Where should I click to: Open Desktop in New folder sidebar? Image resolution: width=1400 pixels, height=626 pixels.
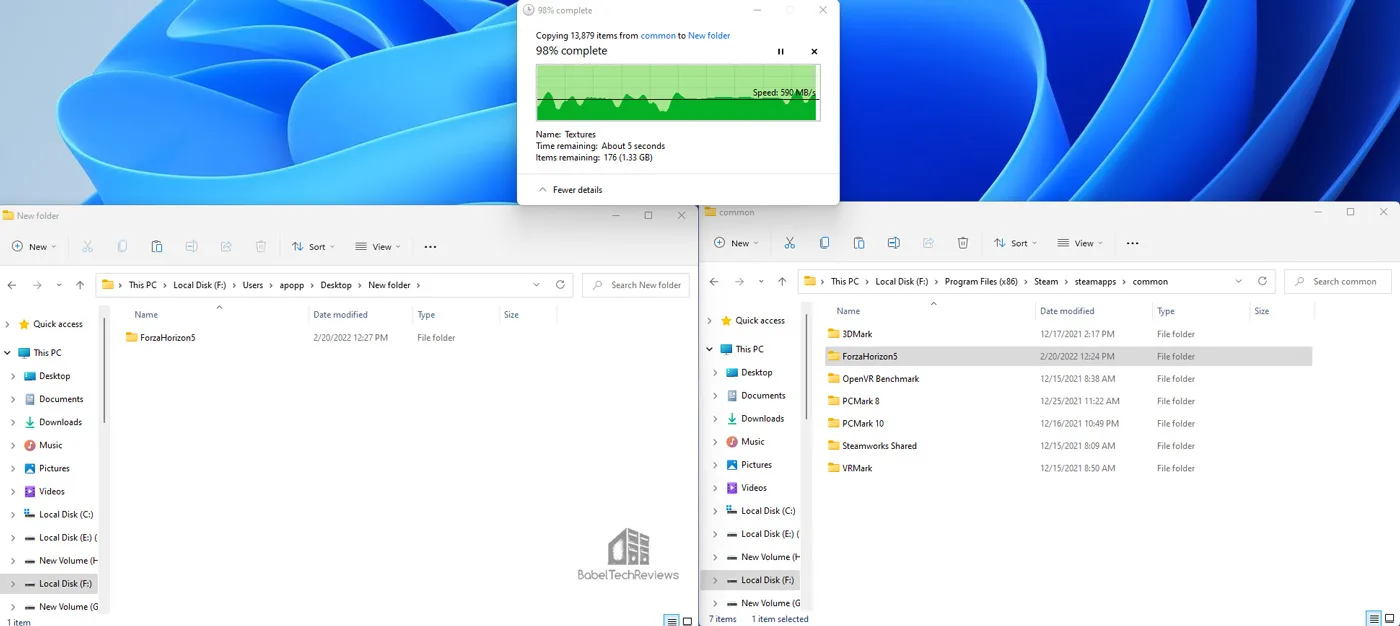click(x=55, y=376)
